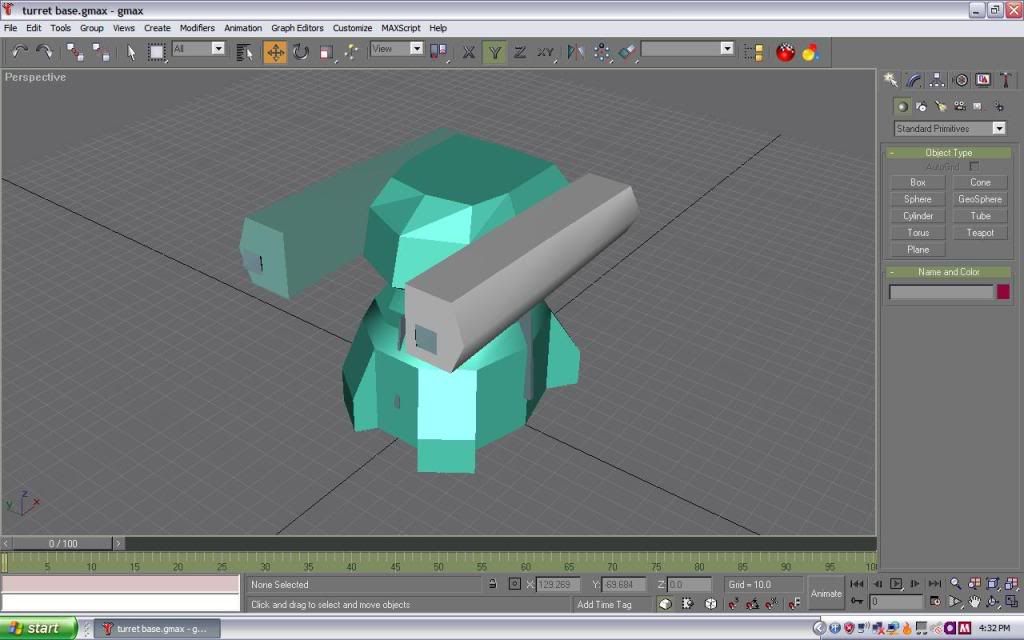The width and height of the screenshot is (1024, 640).
Task: Activate the Select and Move tool
Action: point(275,52)
